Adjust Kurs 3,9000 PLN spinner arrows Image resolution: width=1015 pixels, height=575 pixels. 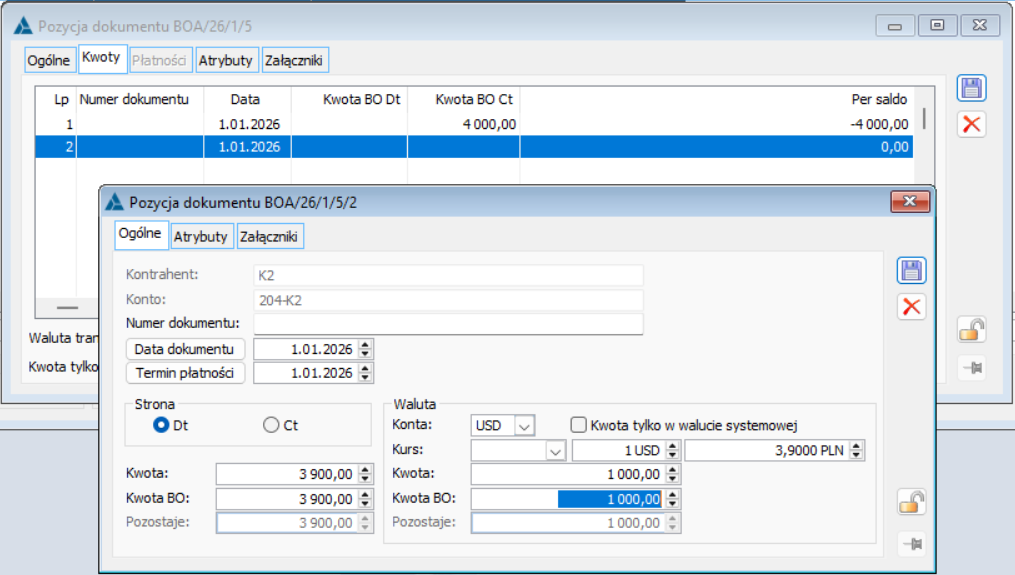tap(856, 451)
